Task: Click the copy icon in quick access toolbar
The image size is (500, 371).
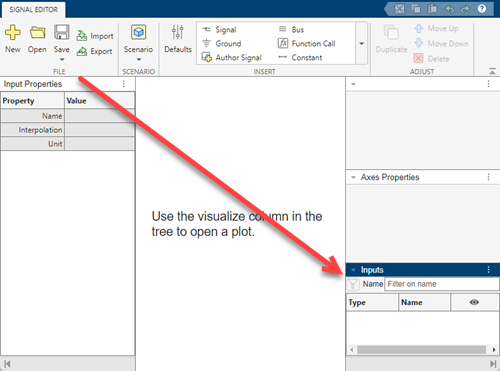Action: tap(416, 9)
